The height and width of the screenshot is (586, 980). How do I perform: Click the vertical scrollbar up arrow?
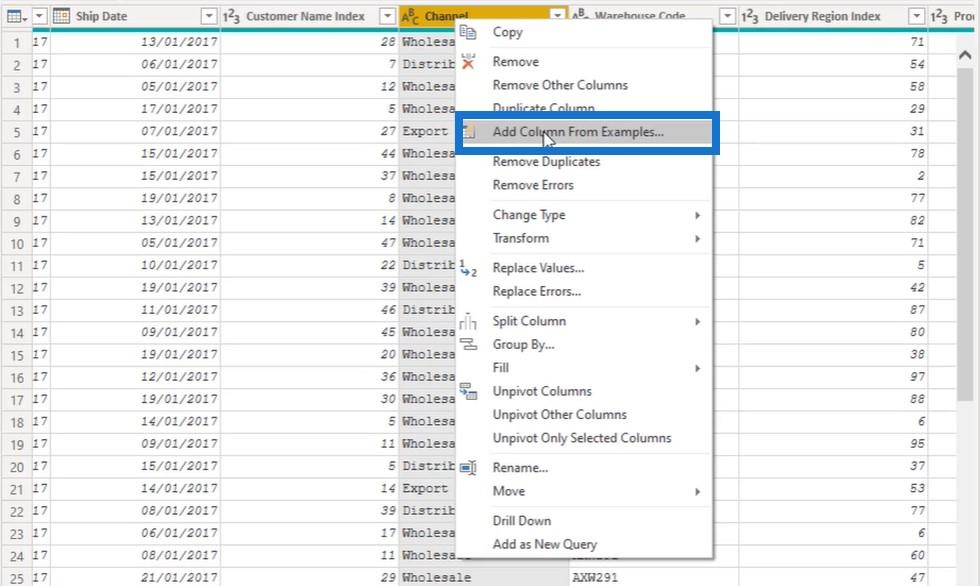click(965, 55)
